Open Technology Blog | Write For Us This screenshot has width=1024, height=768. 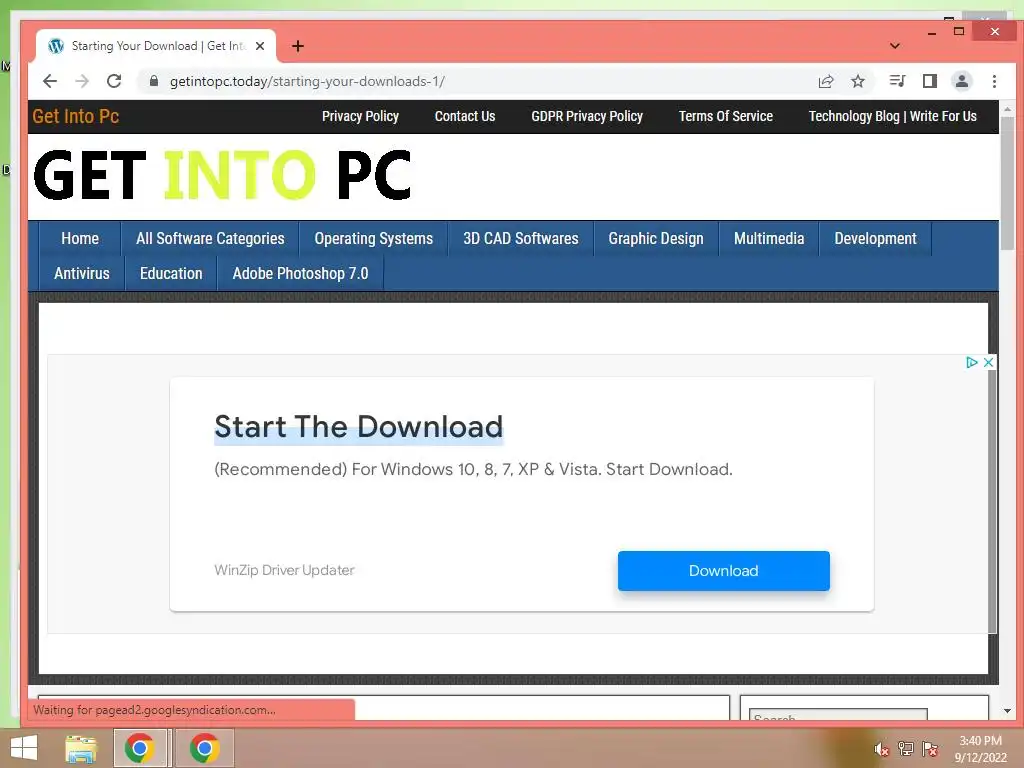tap(893, 116)
